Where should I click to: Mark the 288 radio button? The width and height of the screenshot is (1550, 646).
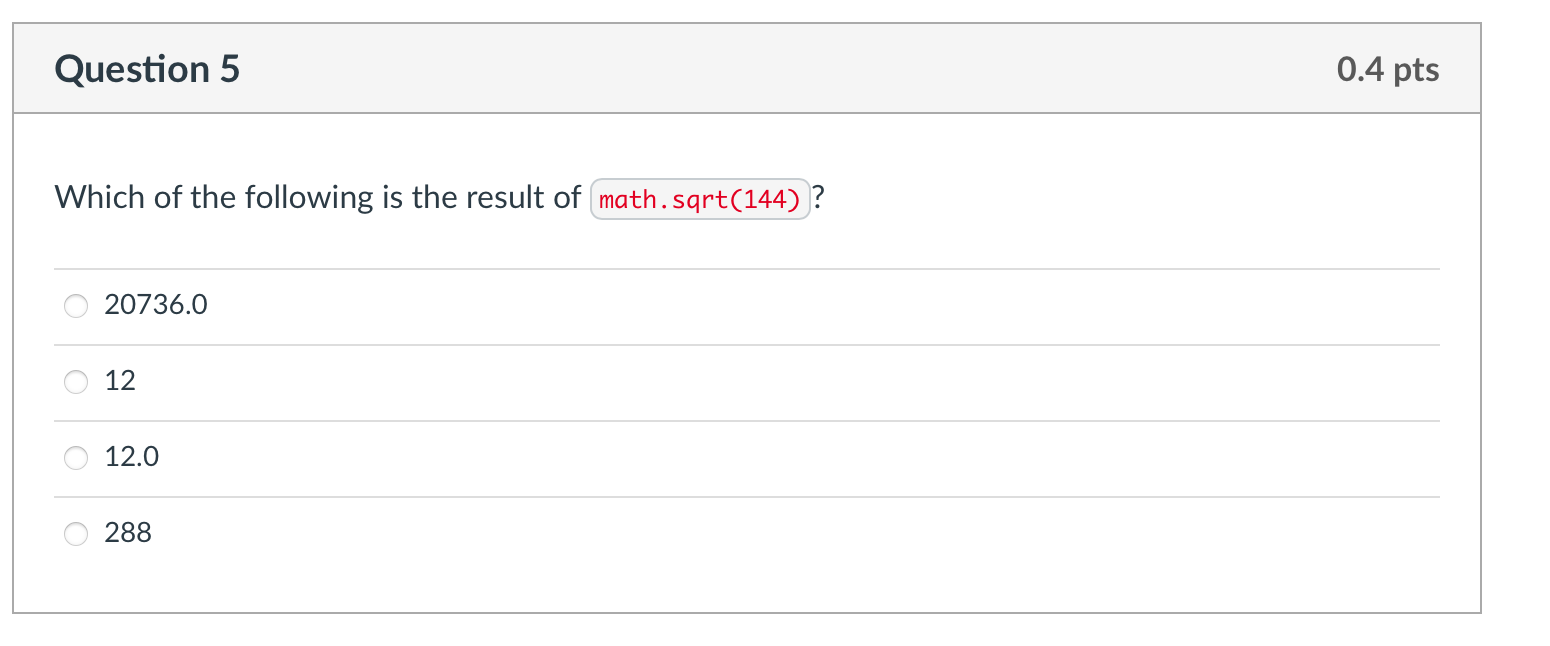[x=77, y=534]
